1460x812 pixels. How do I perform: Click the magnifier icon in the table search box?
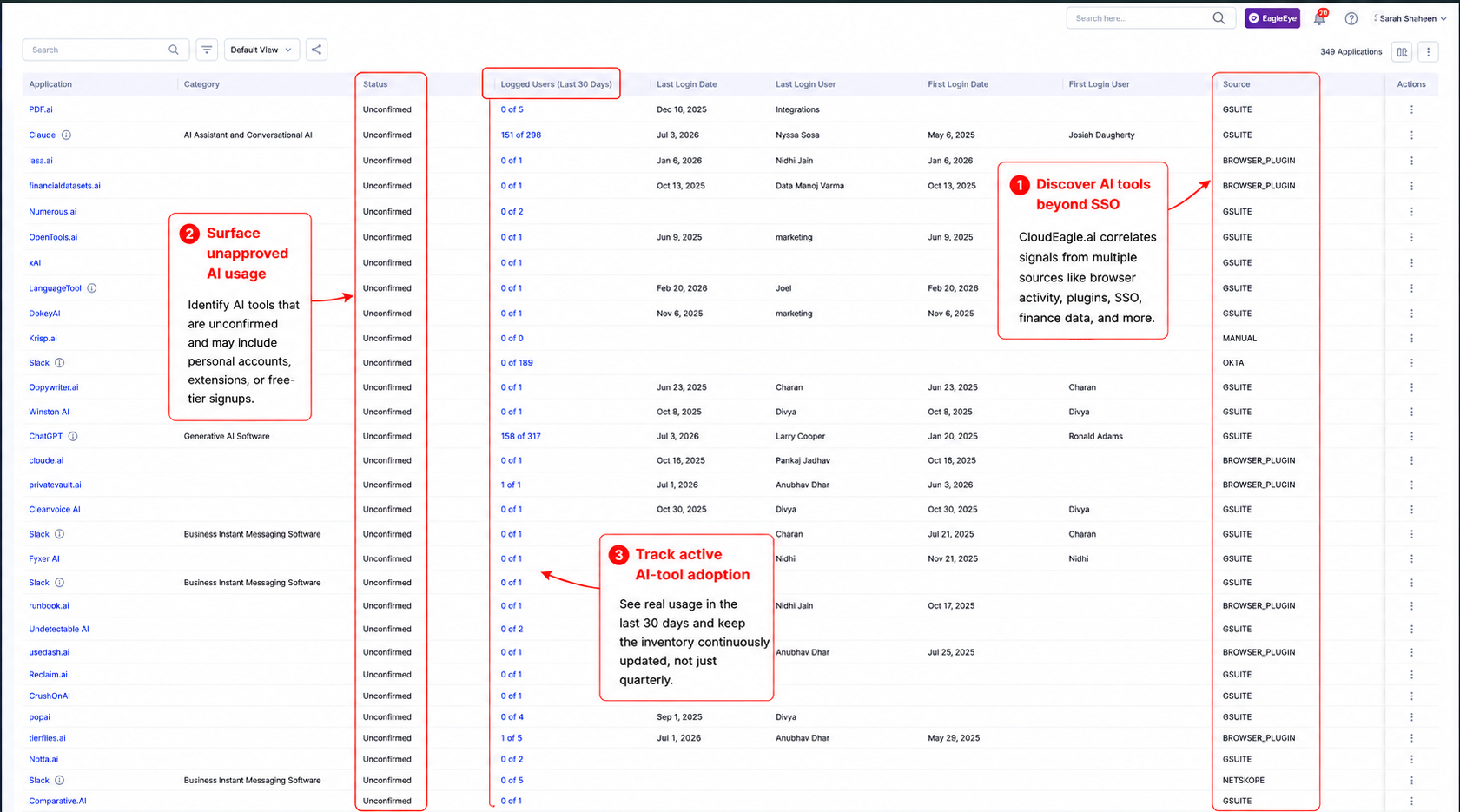coord(174,50)
